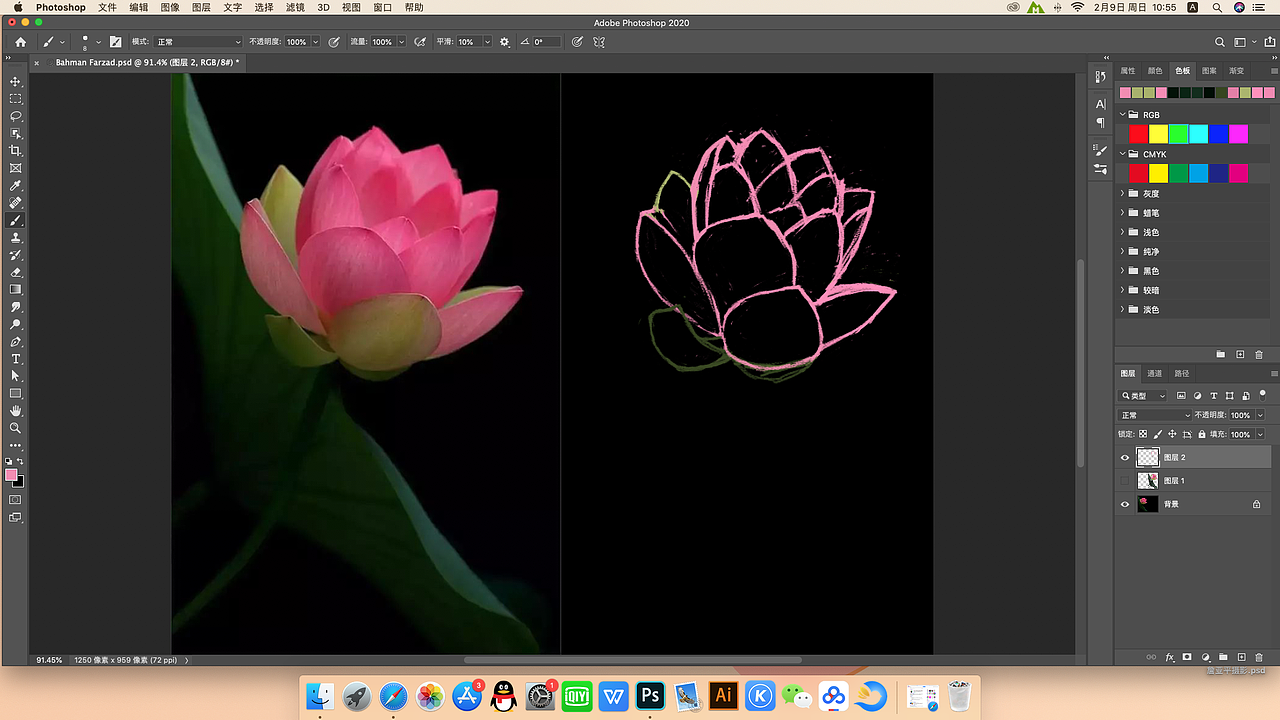The height and width of the screenshot is (720, 1280).
Task: Hide 图层 2 layer visibility
Action: [x=1125, y=457]
